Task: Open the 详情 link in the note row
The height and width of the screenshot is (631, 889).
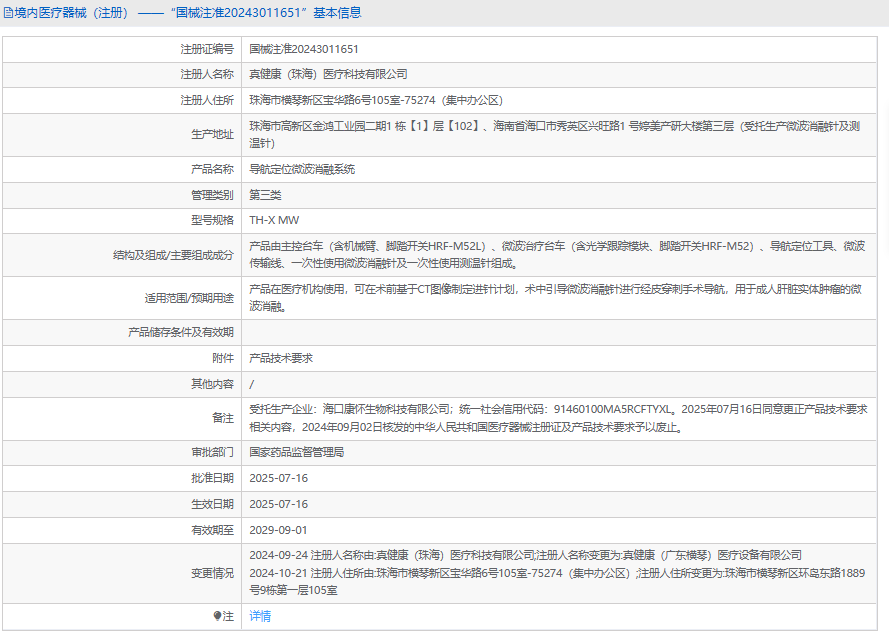Action: point(260,616)
